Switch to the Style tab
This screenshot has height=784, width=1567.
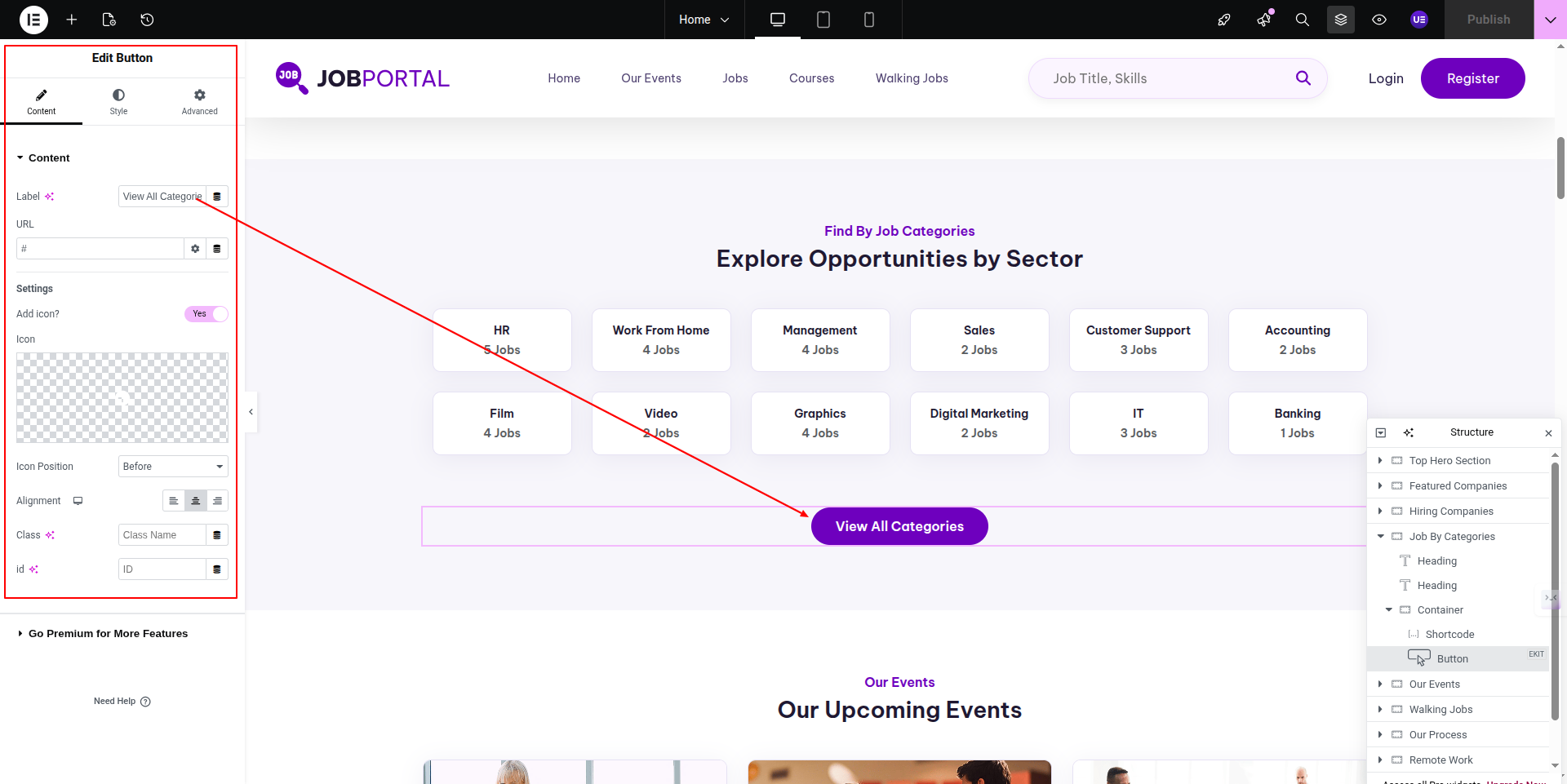click(x=118, y=102)
